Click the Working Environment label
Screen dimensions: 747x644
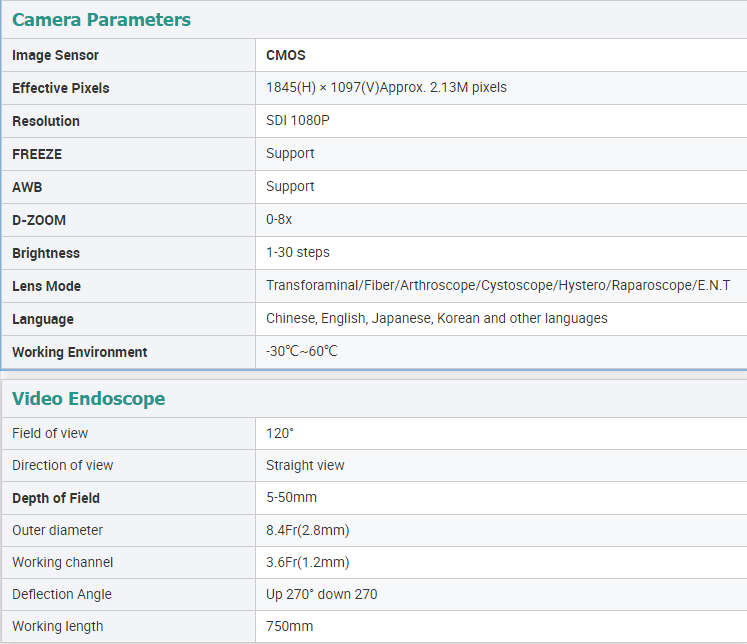pyautogui.click(x=80, y=352)
